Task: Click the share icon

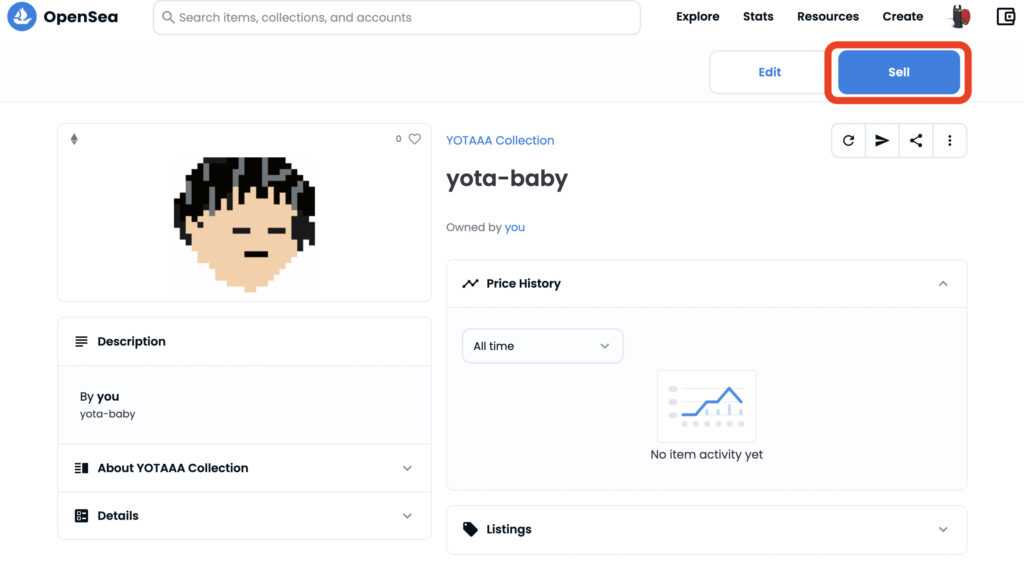Action: (x=916, y=141)
